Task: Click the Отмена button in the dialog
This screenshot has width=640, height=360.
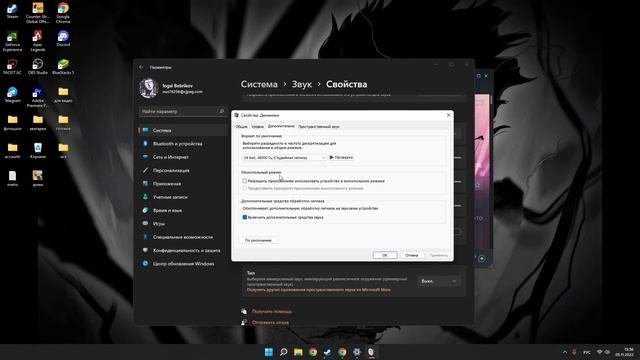Action: click(x=411, y=255)
